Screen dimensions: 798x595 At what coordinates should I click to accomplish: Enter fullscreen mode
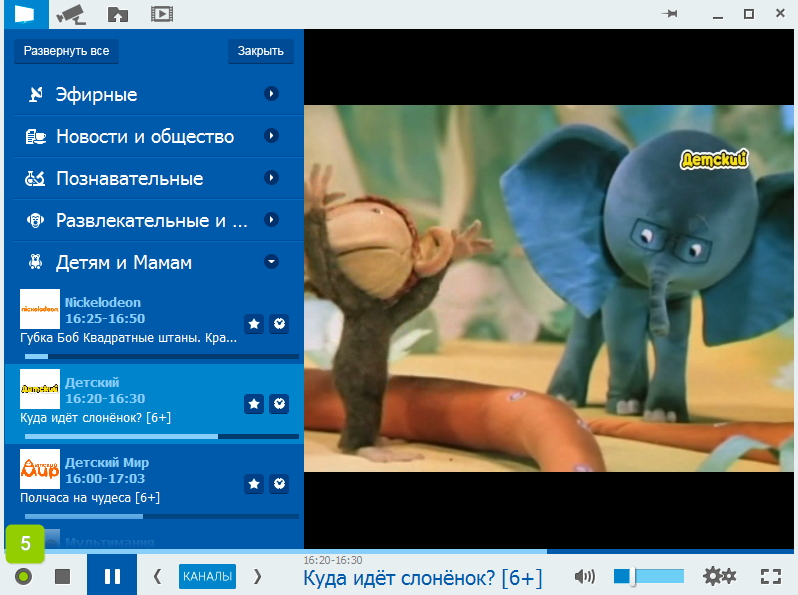coord(771,577)
